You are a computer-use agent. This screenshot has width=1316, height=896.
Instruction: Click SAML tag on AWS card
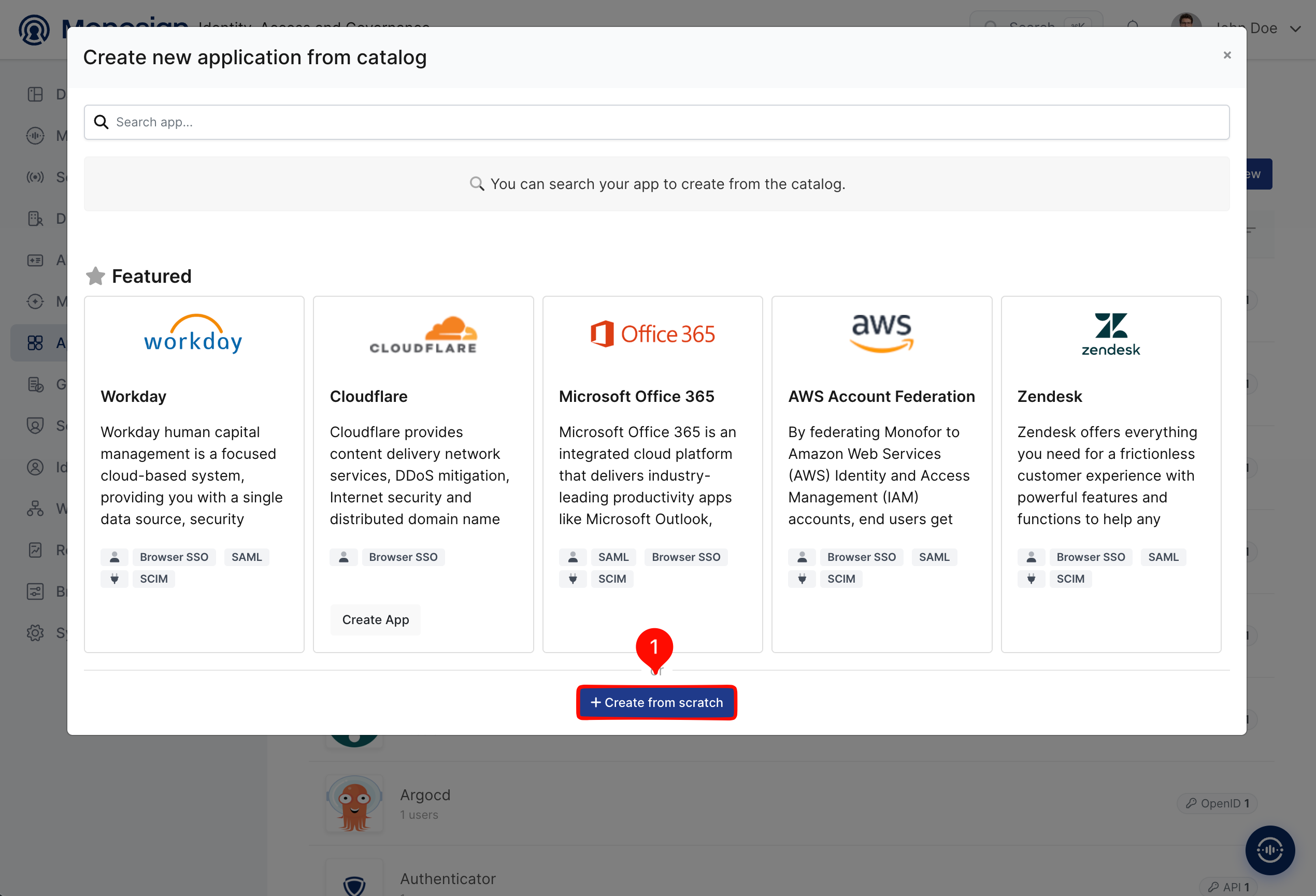click(x=934, y=557)
